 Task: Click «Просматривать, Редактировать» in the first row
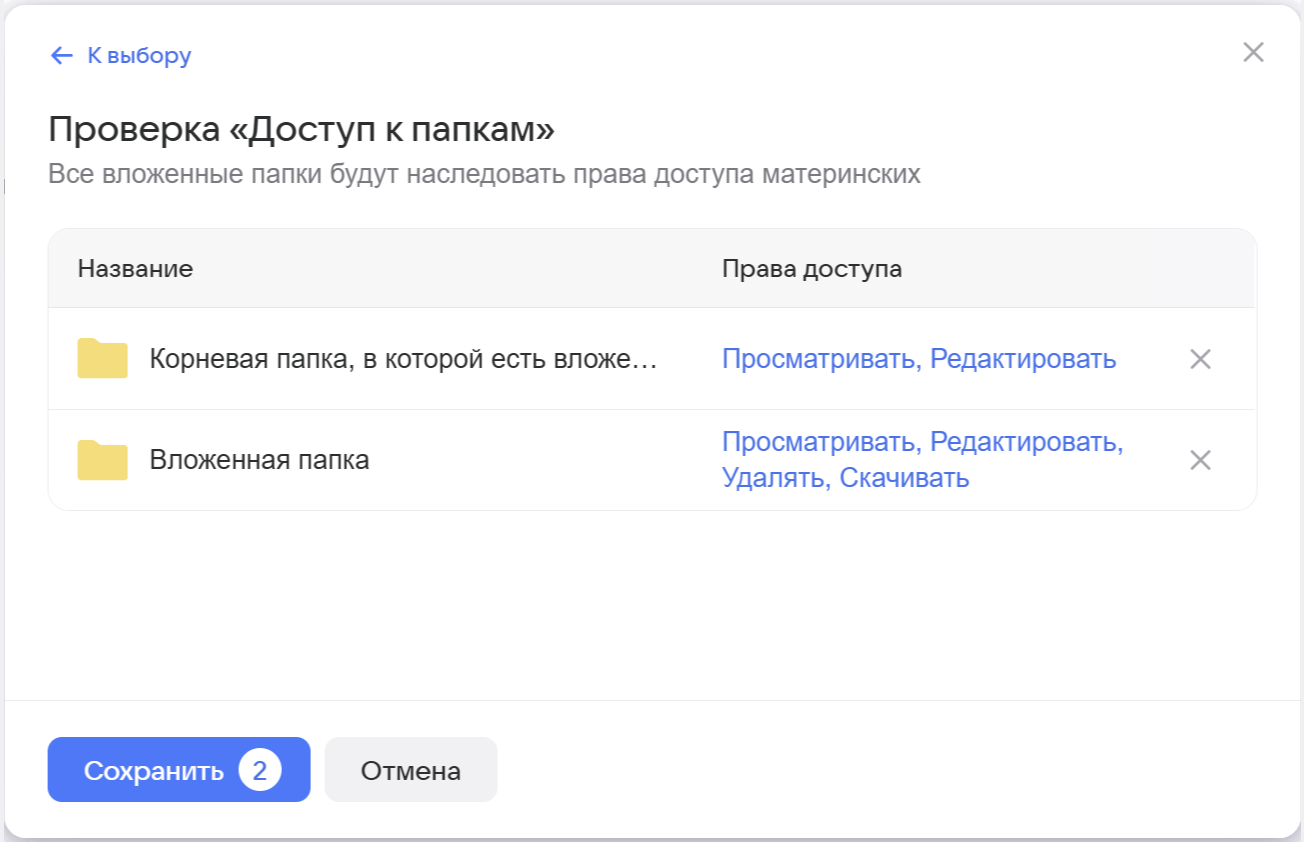coord(918,359)
